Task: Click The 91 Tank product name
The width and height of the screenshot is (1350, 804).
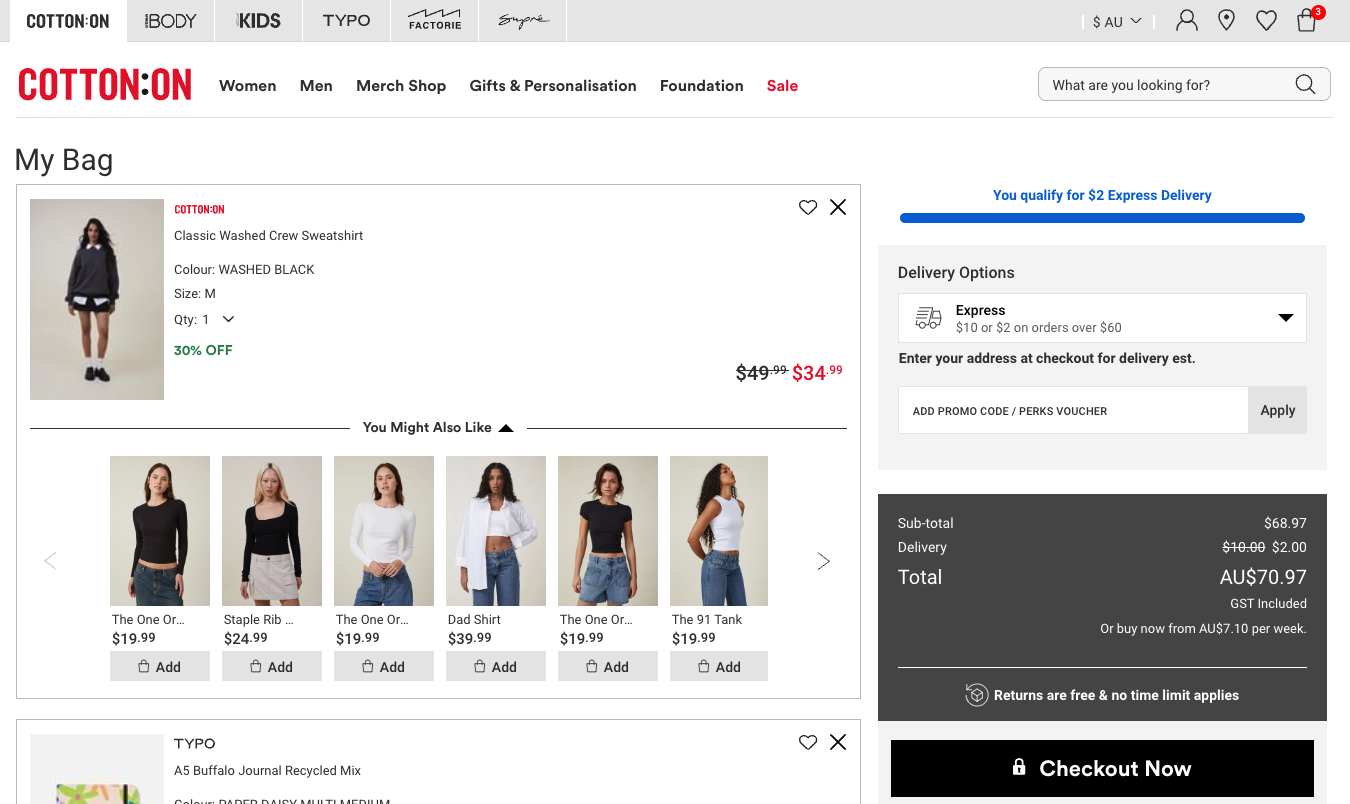Action: coord(707,620)
